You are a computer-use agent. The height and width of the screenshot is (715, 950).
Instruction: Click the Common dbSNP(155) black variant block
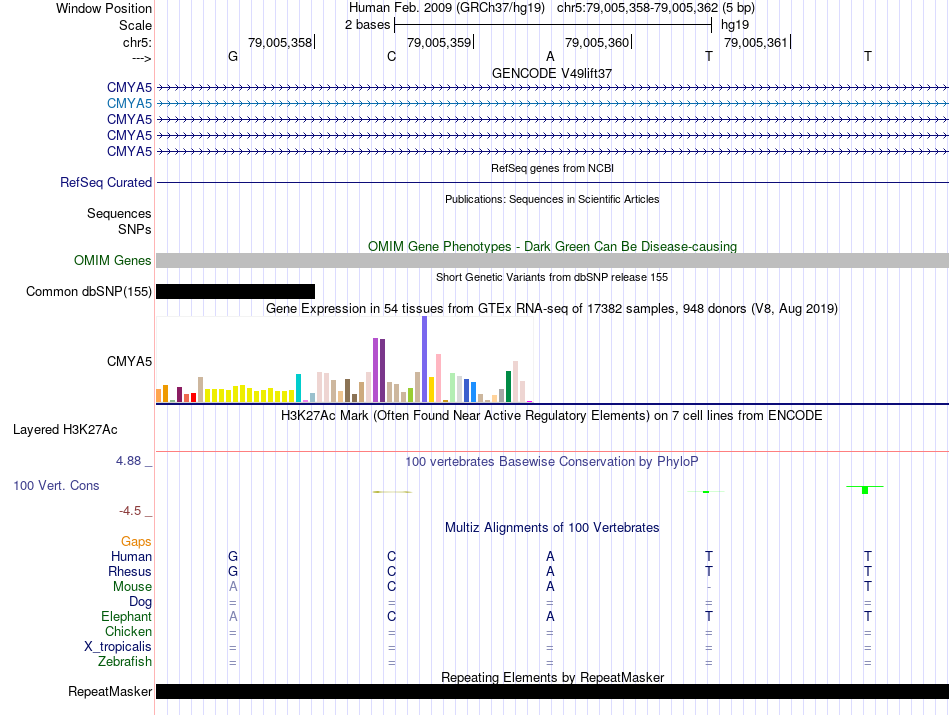coord(235,291)
